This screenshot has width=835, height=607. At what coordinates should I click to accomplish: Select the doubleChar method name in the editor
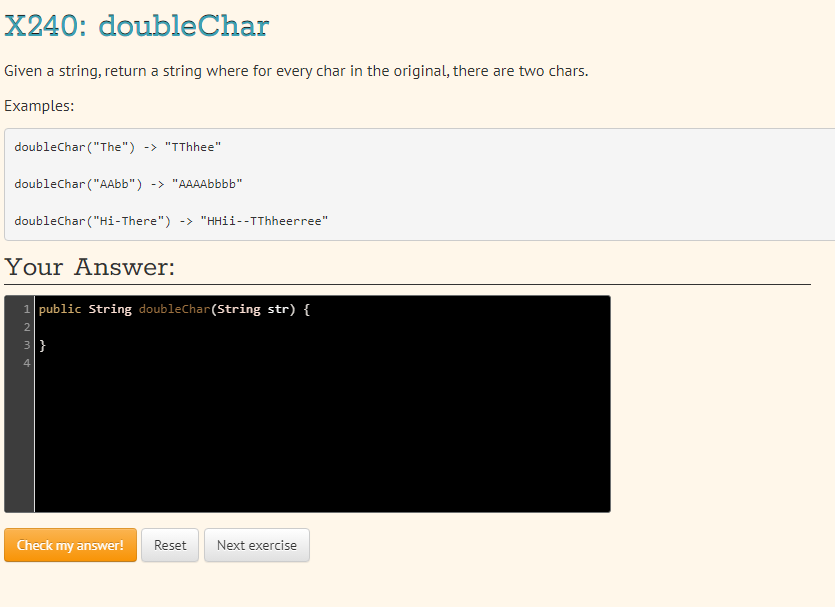tap(175, 308)
